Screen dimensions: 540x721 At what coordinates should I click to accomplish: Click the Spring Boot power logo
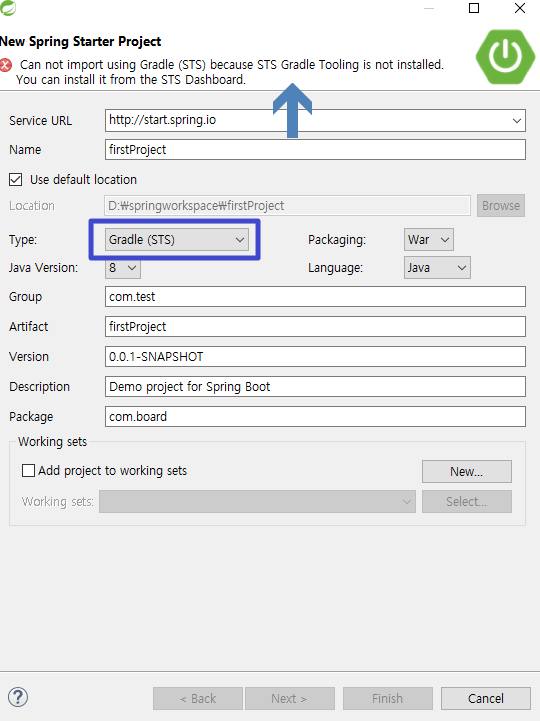click(505, 57)
